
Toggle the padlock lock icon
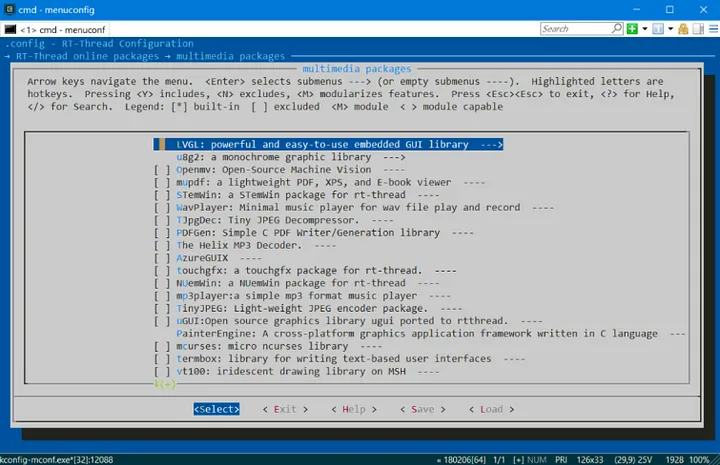point(683,29)
